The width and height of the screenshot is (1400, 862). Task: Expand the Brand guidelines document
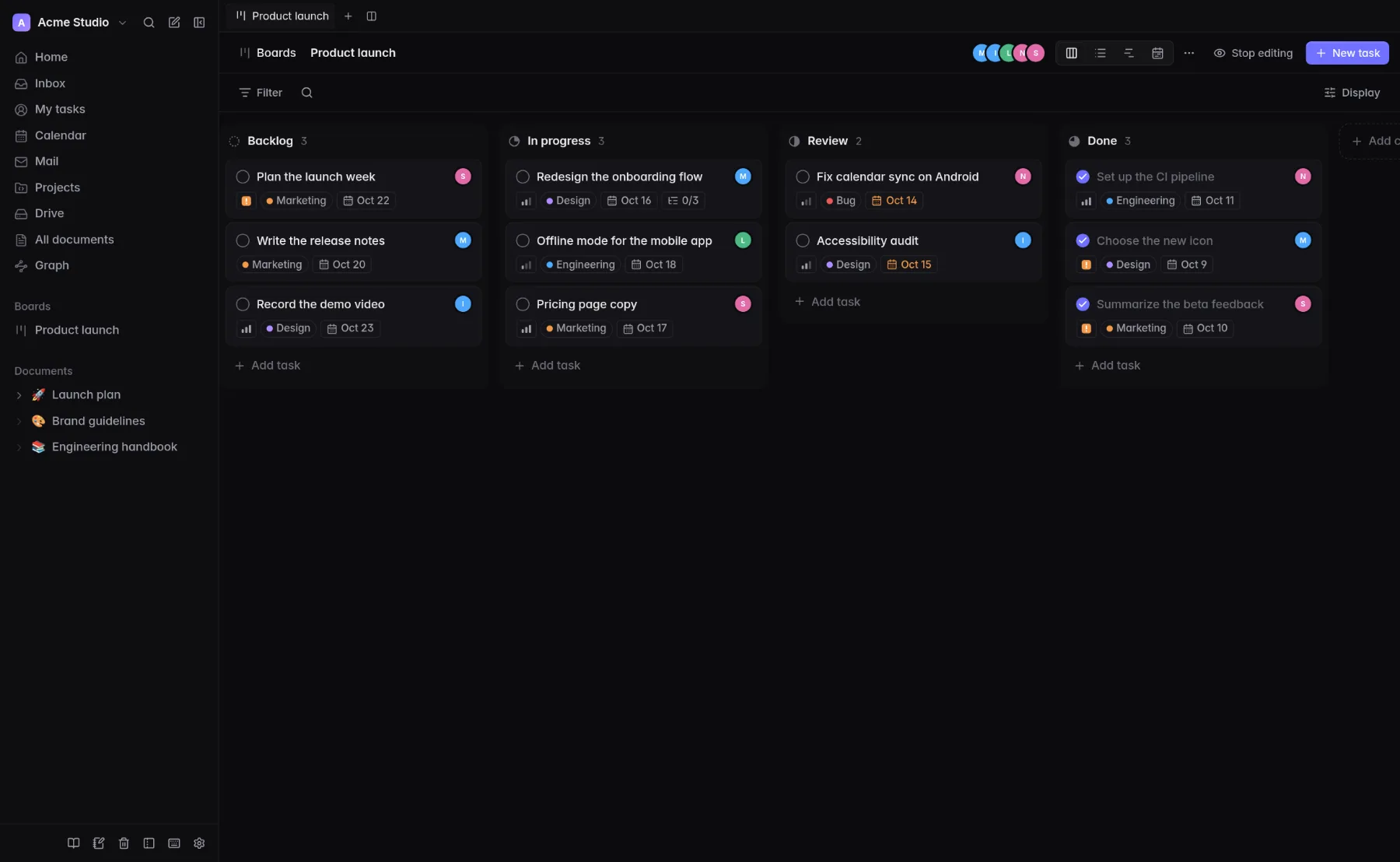point(19,422)
